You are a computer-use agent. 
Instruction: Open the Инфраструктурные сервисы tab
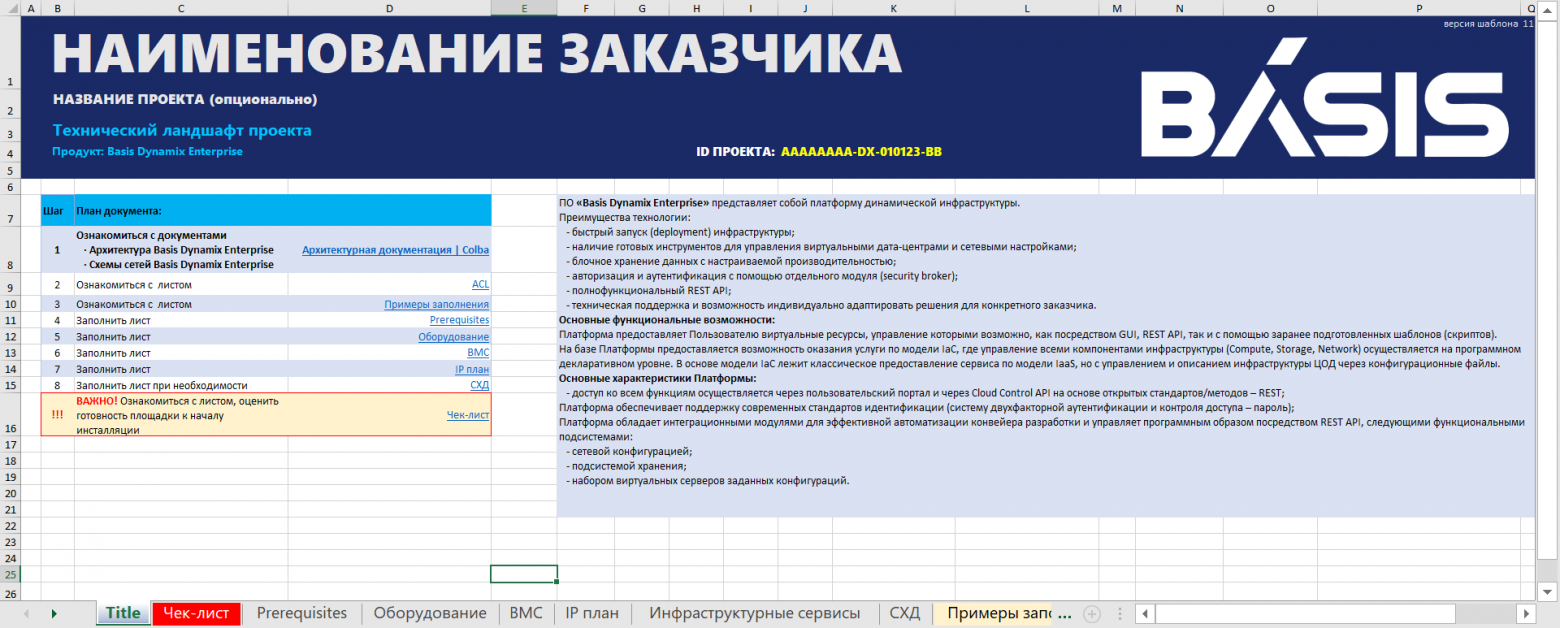[754, 613]
